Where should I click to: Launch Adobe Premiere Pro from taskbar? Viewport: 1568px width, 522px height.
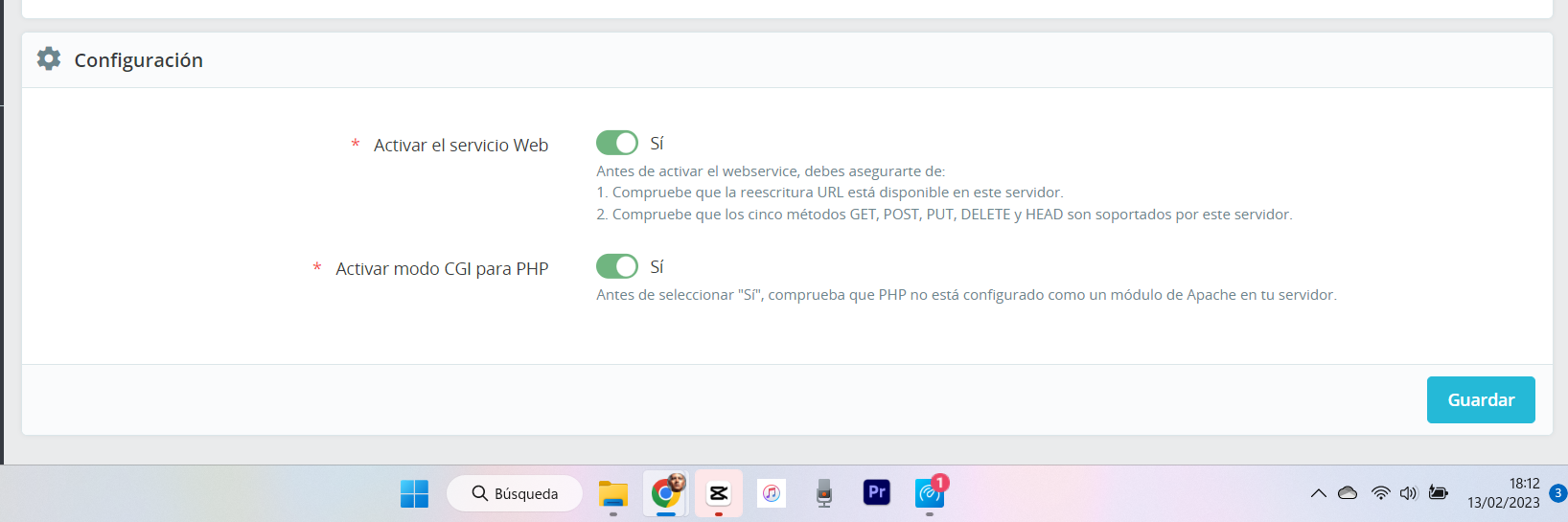click(x=877, y=492)
